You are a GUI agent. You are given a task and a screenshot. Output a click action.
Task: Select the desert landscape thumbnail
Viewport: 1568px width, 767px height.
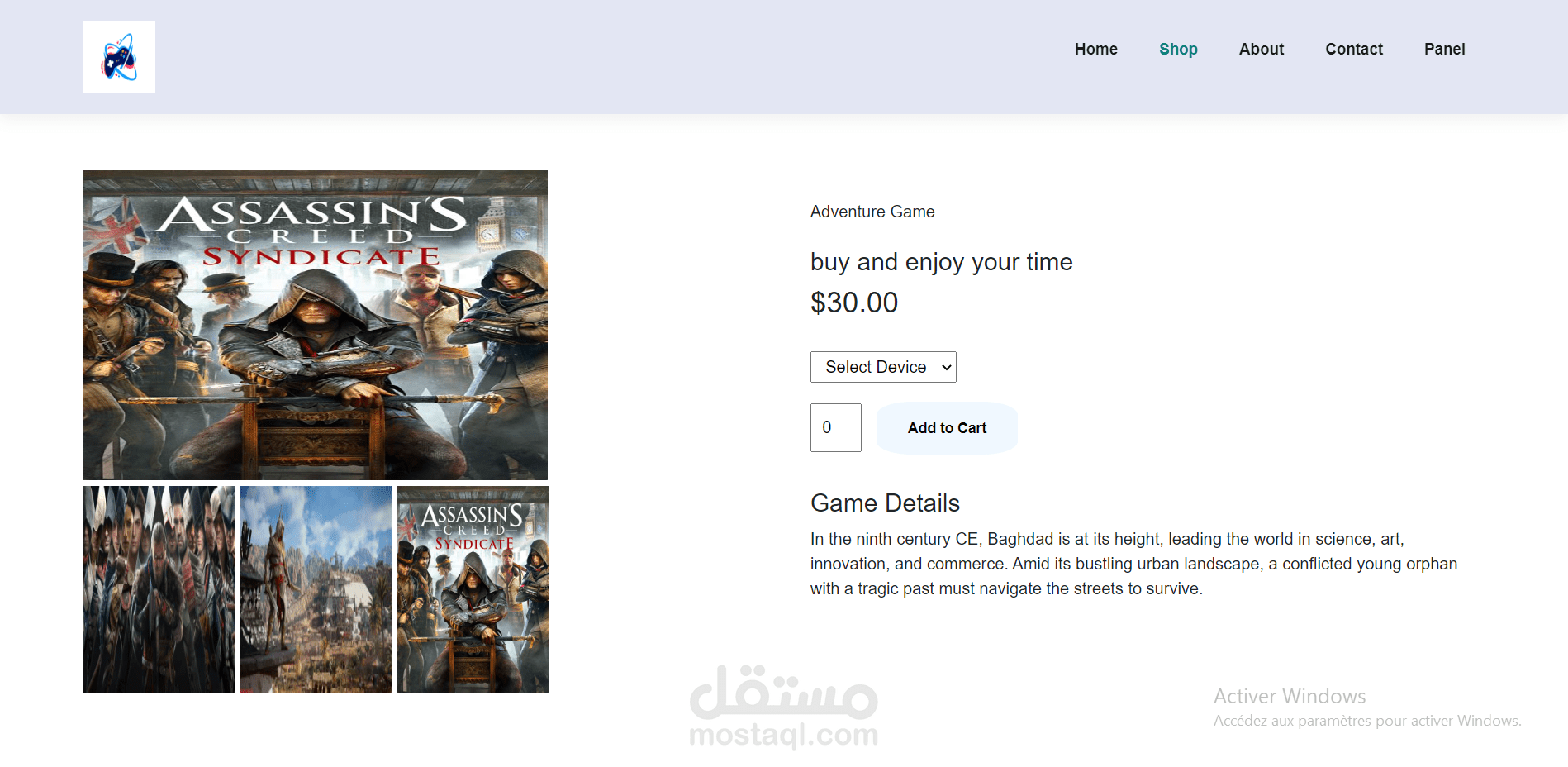pos(316,589)
